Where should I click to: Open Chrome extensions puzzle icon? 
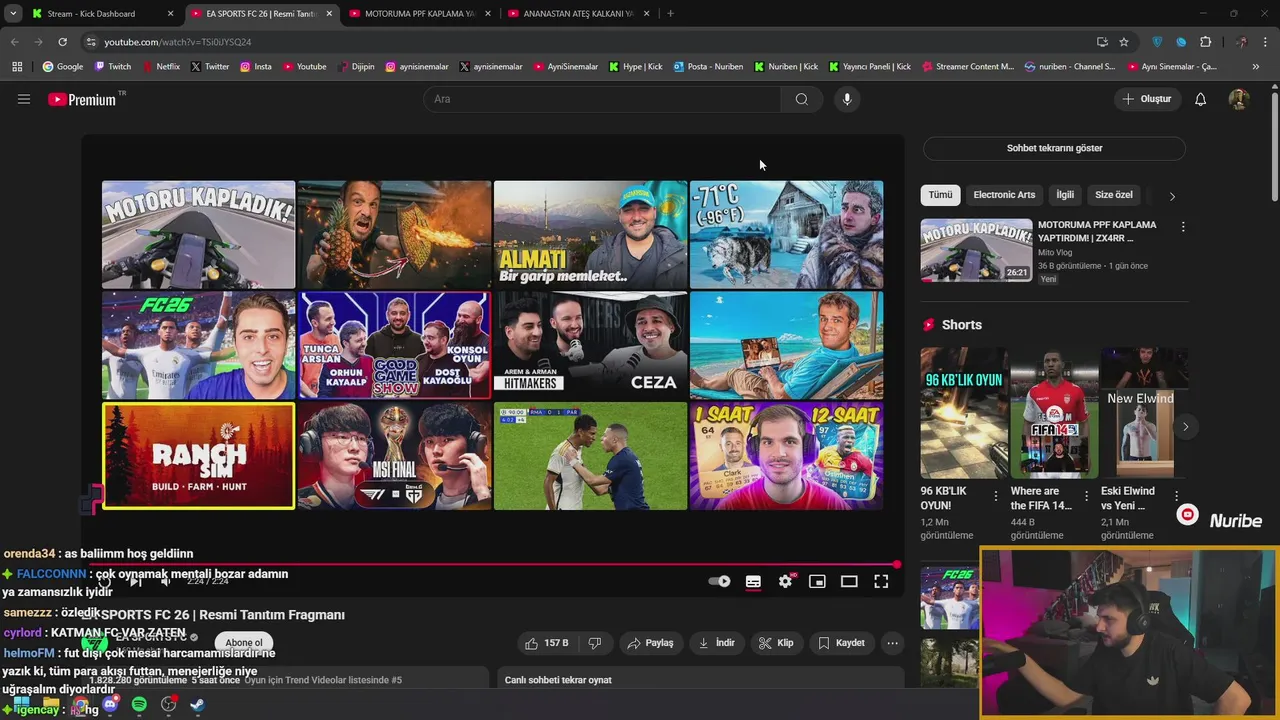tap(1205, 42)
